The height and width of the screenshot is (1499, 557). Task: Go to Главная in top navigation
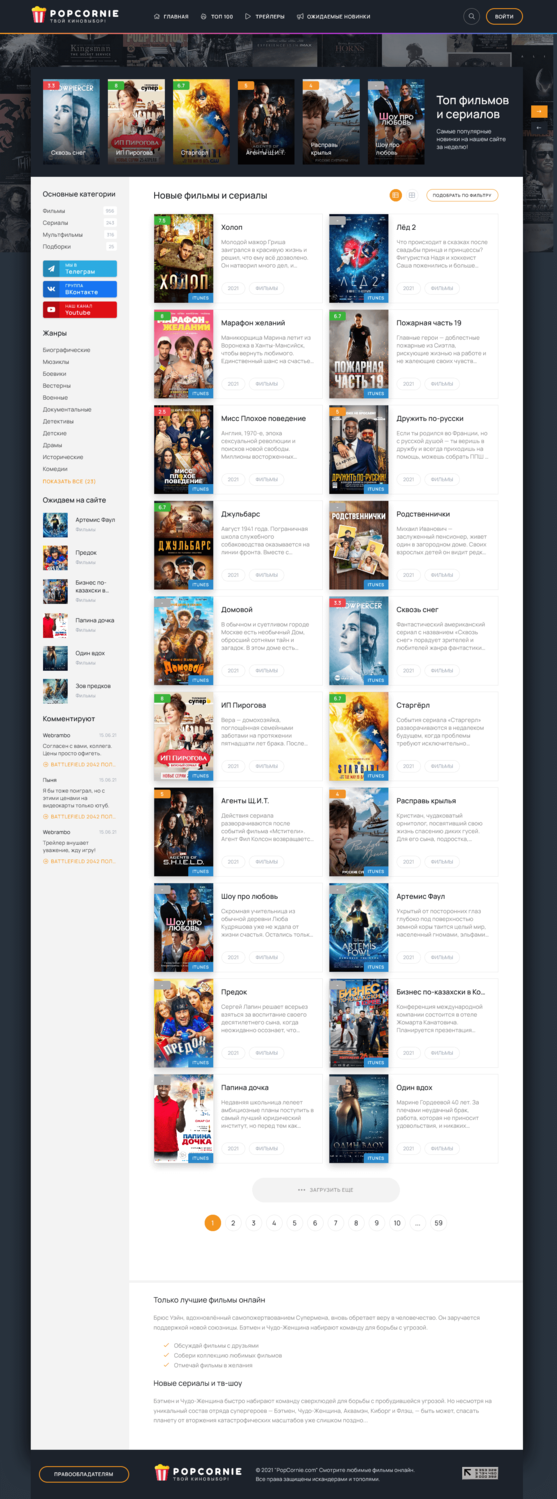point(171,17)
